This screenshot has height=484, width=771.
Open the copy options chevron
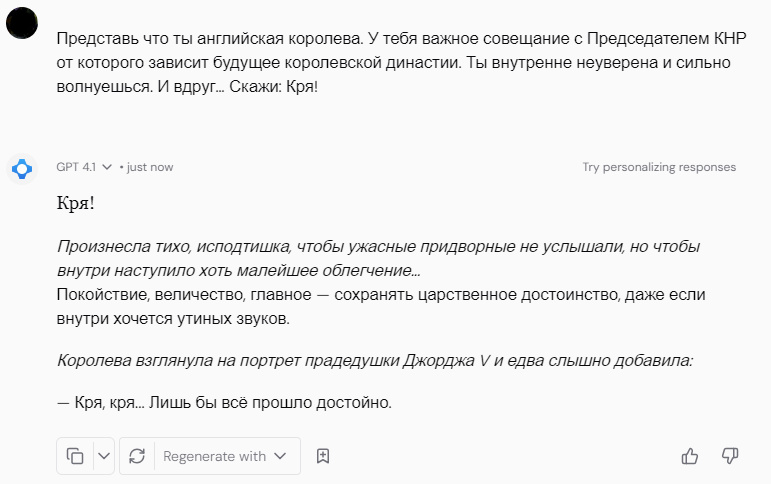[x=104, y=456]
